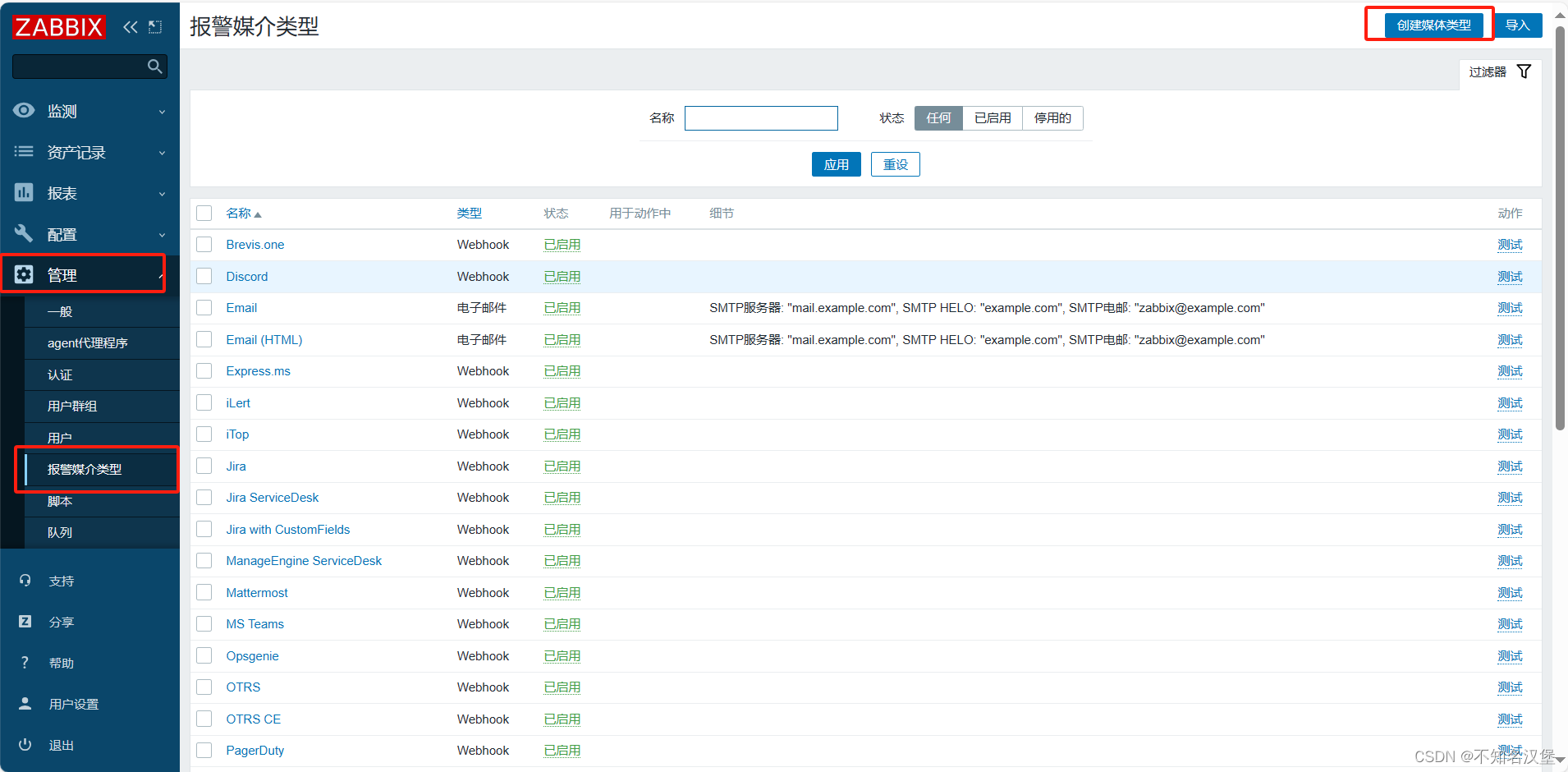
Task: Open the Discord media type link
Action: 247,277
